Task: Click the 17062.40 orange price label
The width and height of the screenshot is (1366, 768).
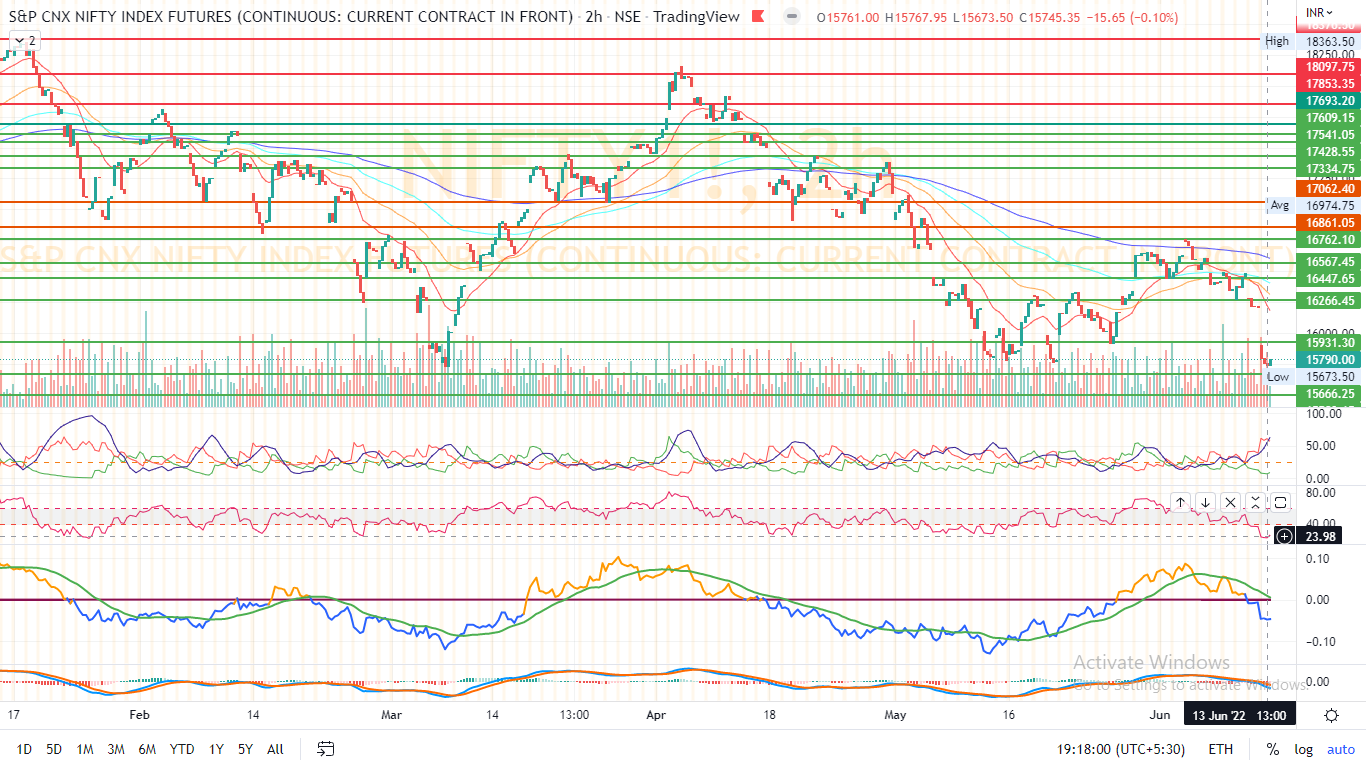Action: coord(1329,188)
